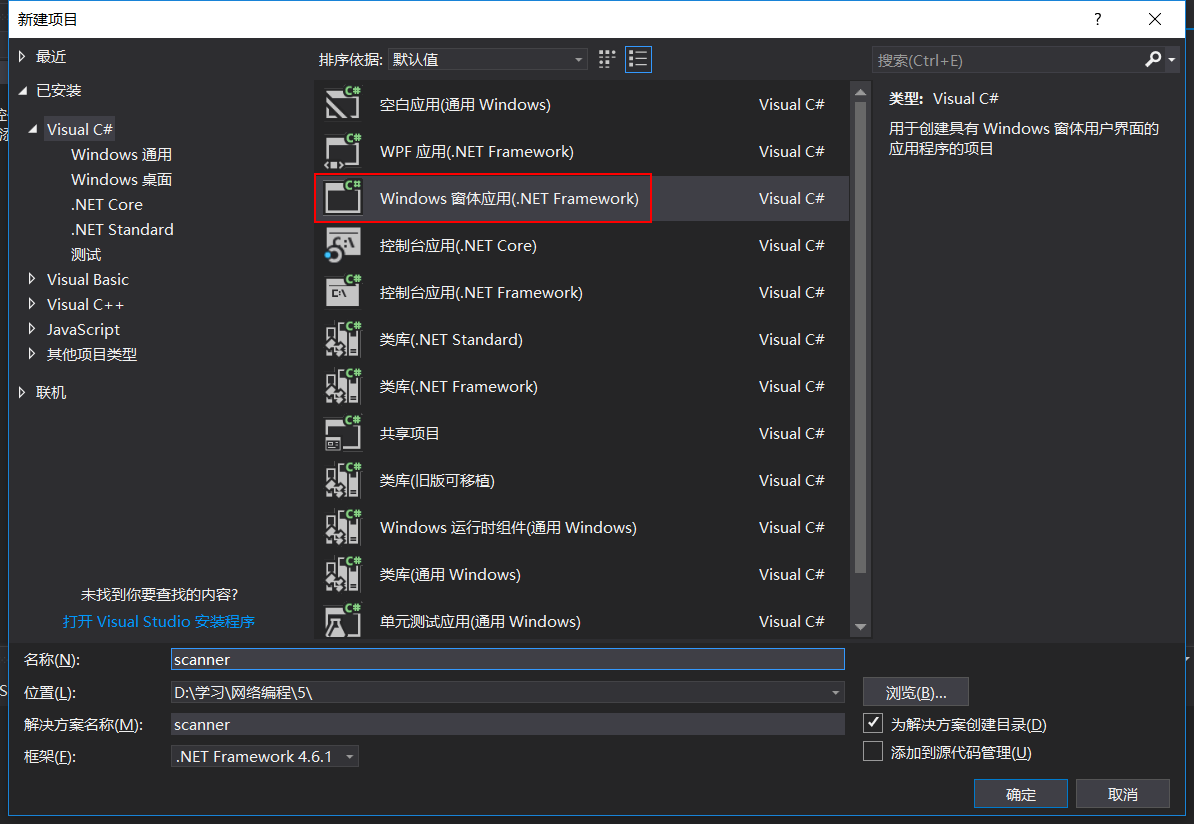
Task: Toggle create directory for solution checkbox
Action: 873,723
